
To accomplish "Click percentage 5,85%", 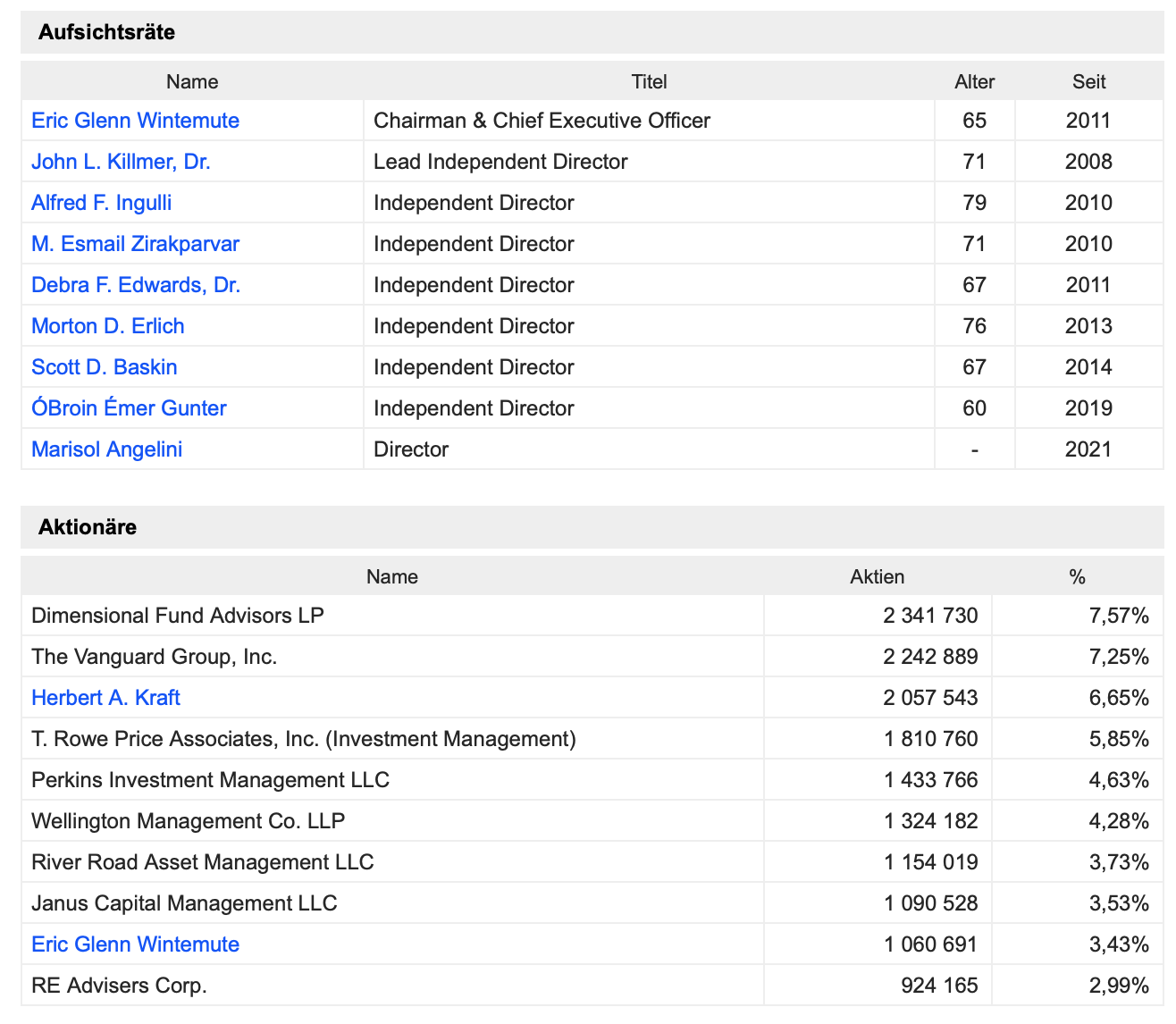I will click(1119, 739).
